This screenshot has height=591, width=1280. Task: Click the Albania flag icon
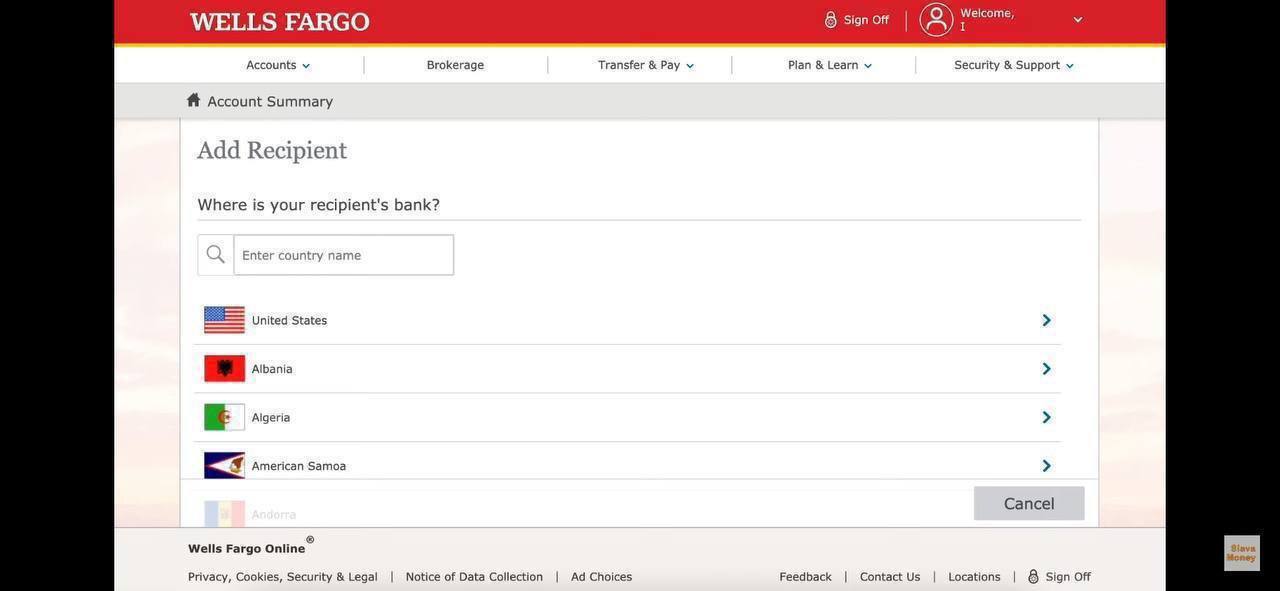click(224, 369)
